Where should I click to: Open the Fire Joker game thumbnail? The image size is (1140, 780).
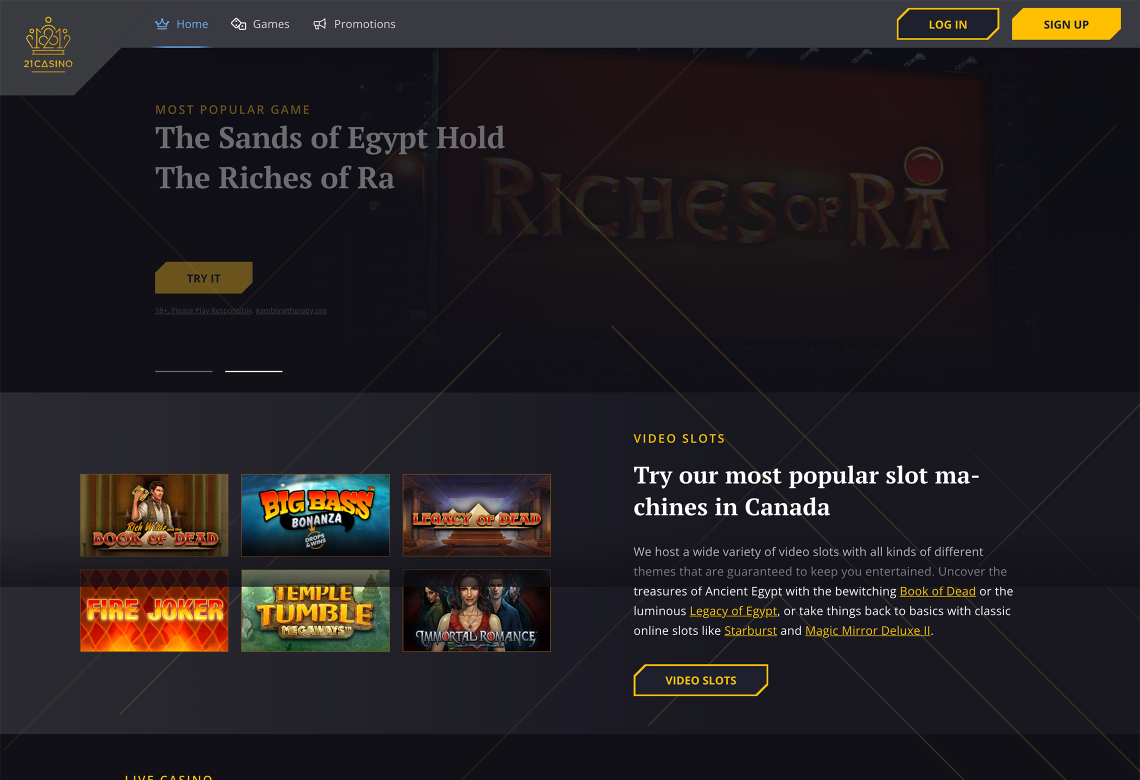[154, 611]
